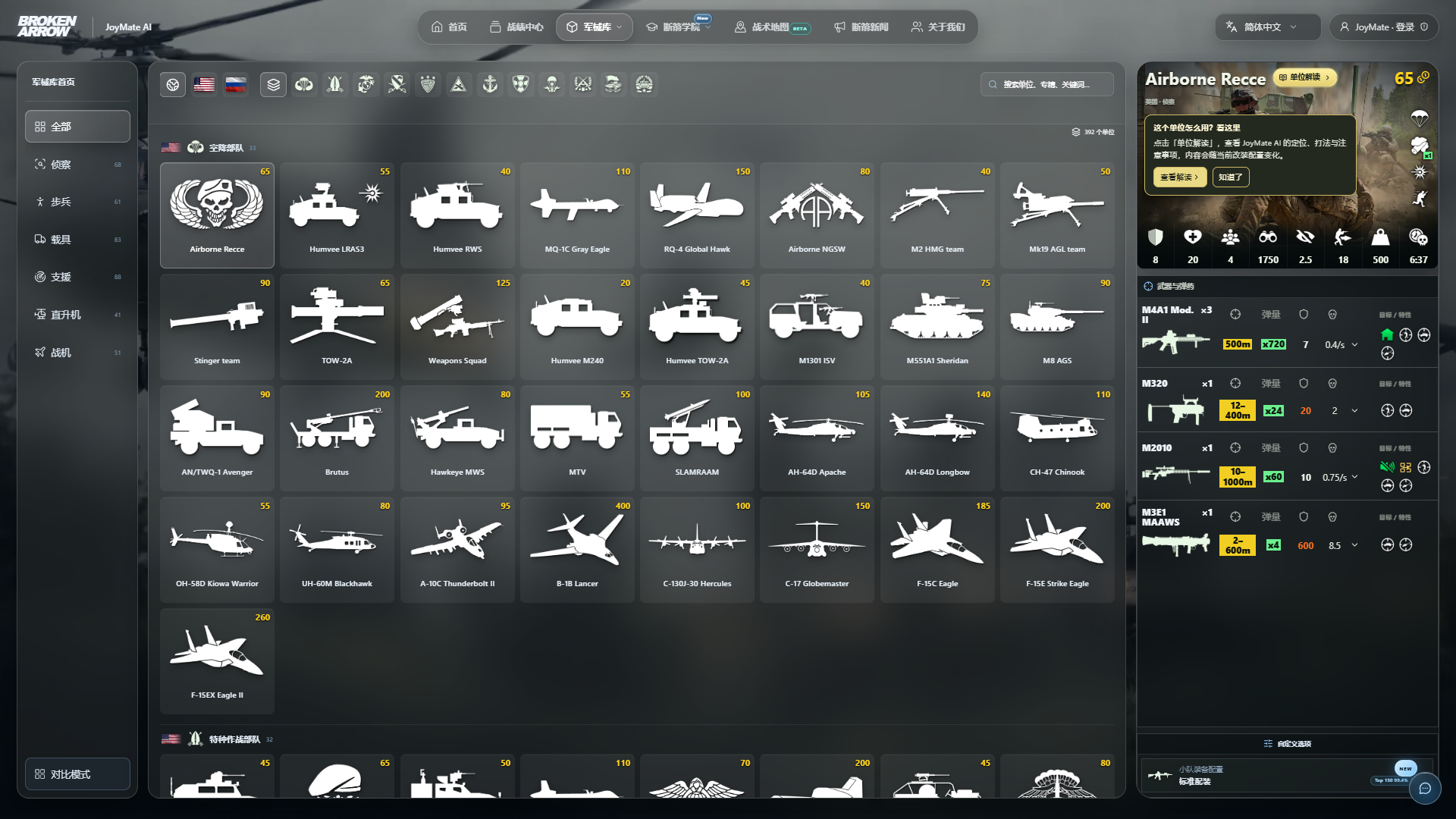The width and height of the screenshot is (1456, 819).
Task: Select the 全部 all category in sidebar
Action: [77, 127]
